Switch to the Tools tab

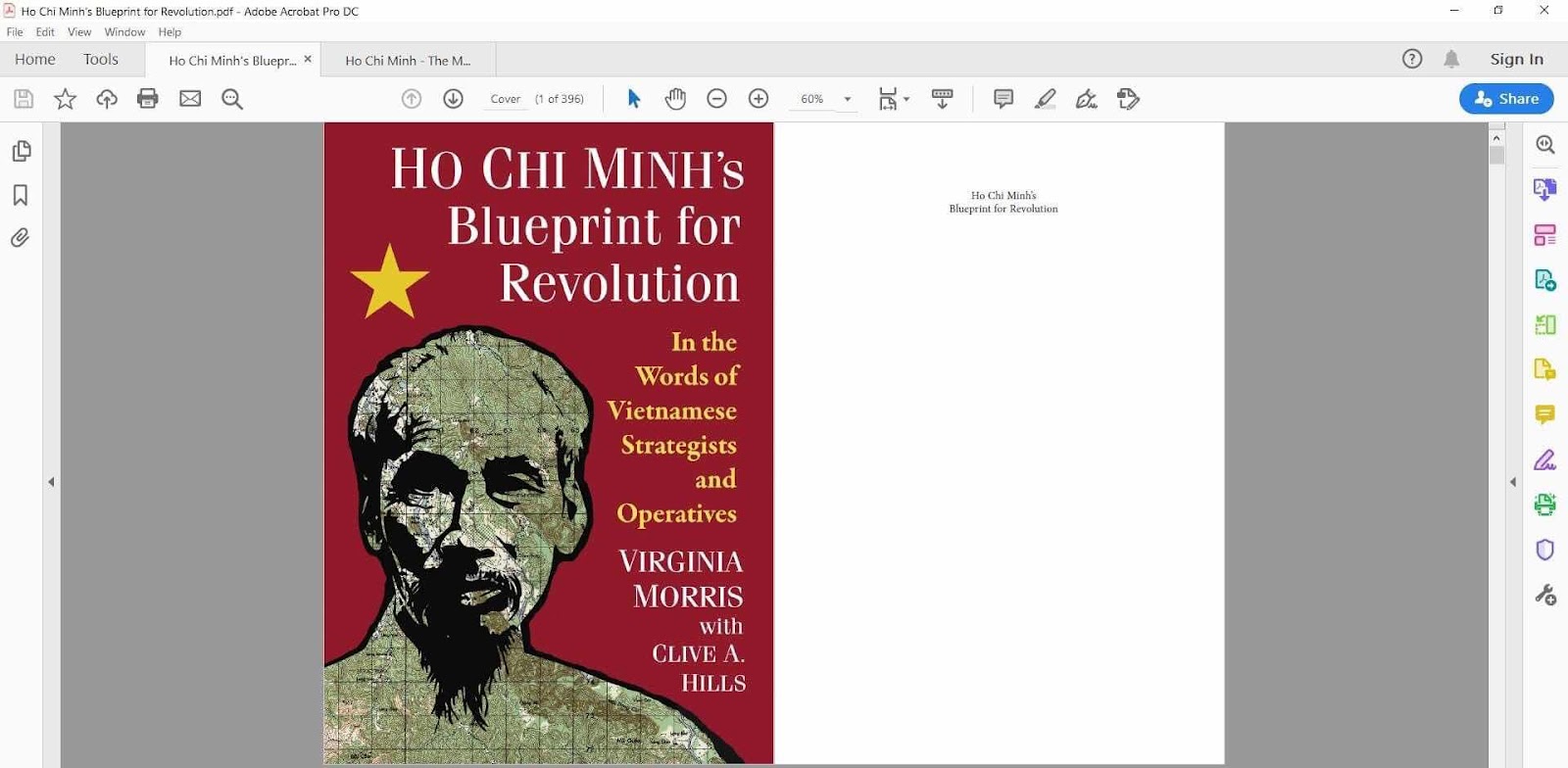tap(101, 59)
